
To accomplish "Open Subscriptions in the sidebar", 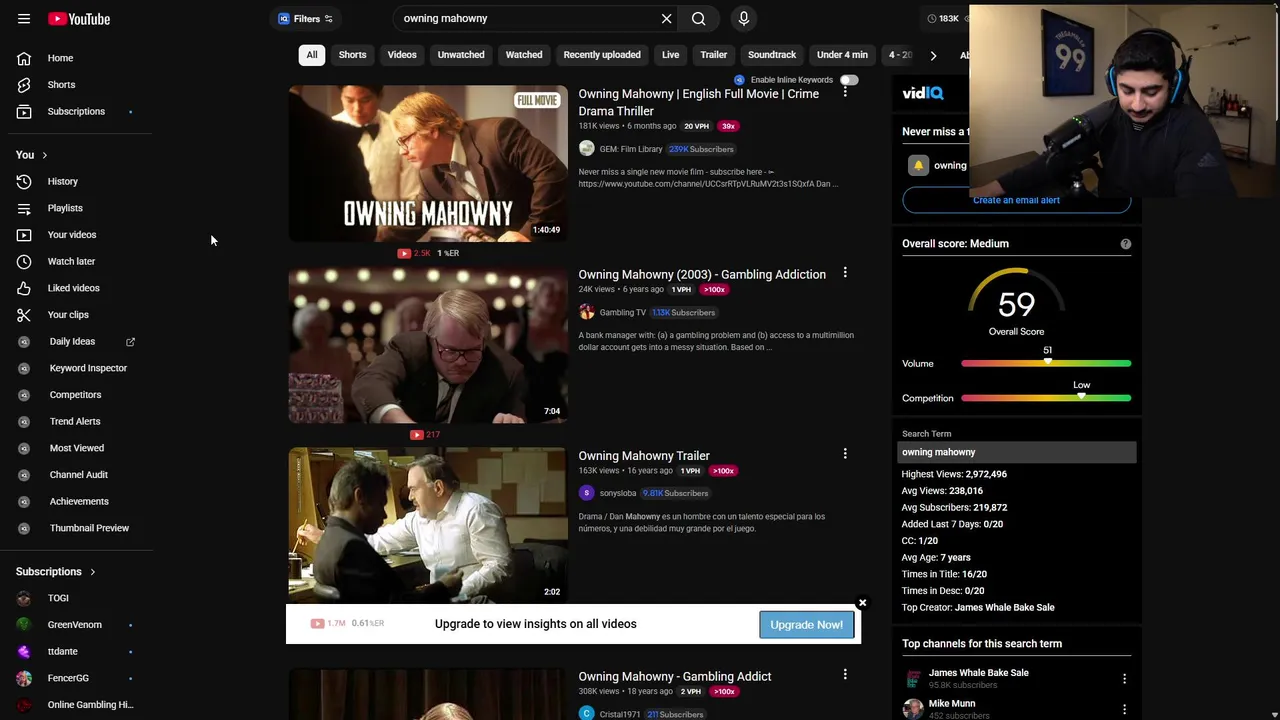I will 76,111.
